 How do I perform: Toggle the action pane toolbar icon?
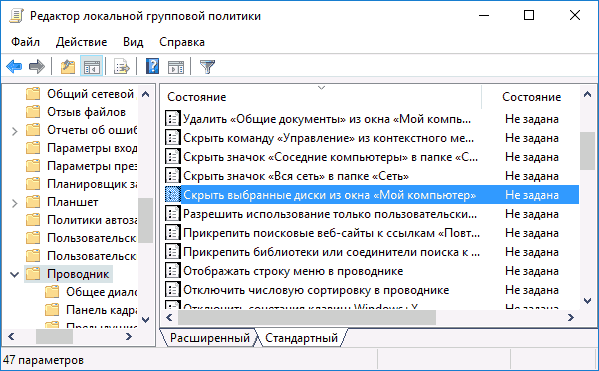(x=176, y=66)
